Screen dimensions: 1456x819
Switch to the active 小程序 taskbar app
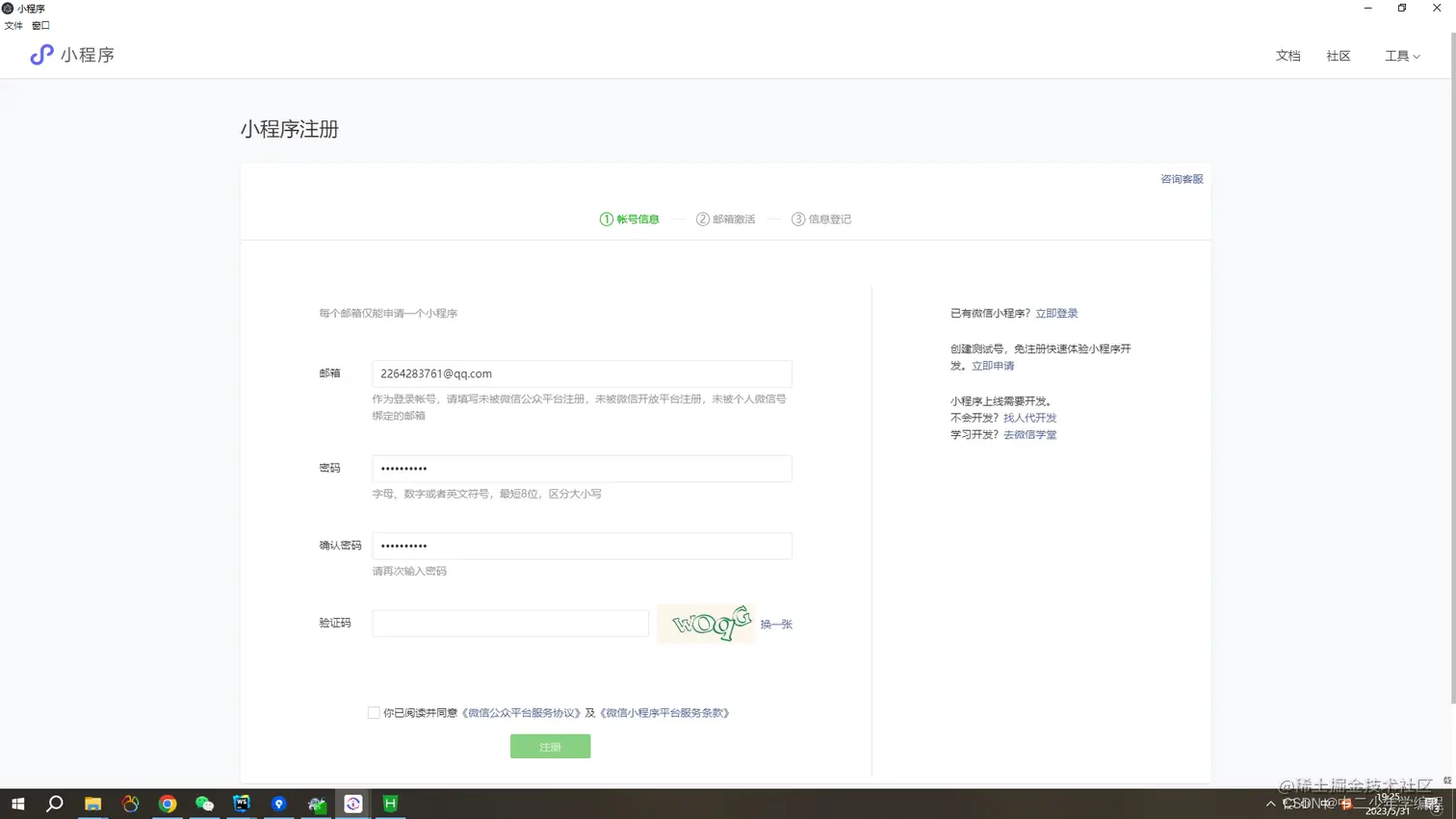coord(353,804)
